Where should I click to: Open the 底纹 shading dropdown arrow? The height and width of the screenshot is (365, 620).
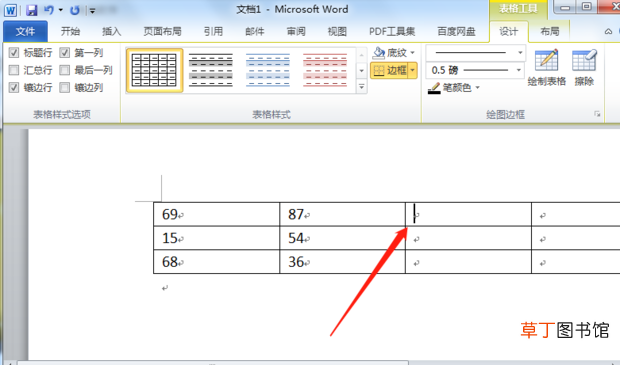click(412, 52)
